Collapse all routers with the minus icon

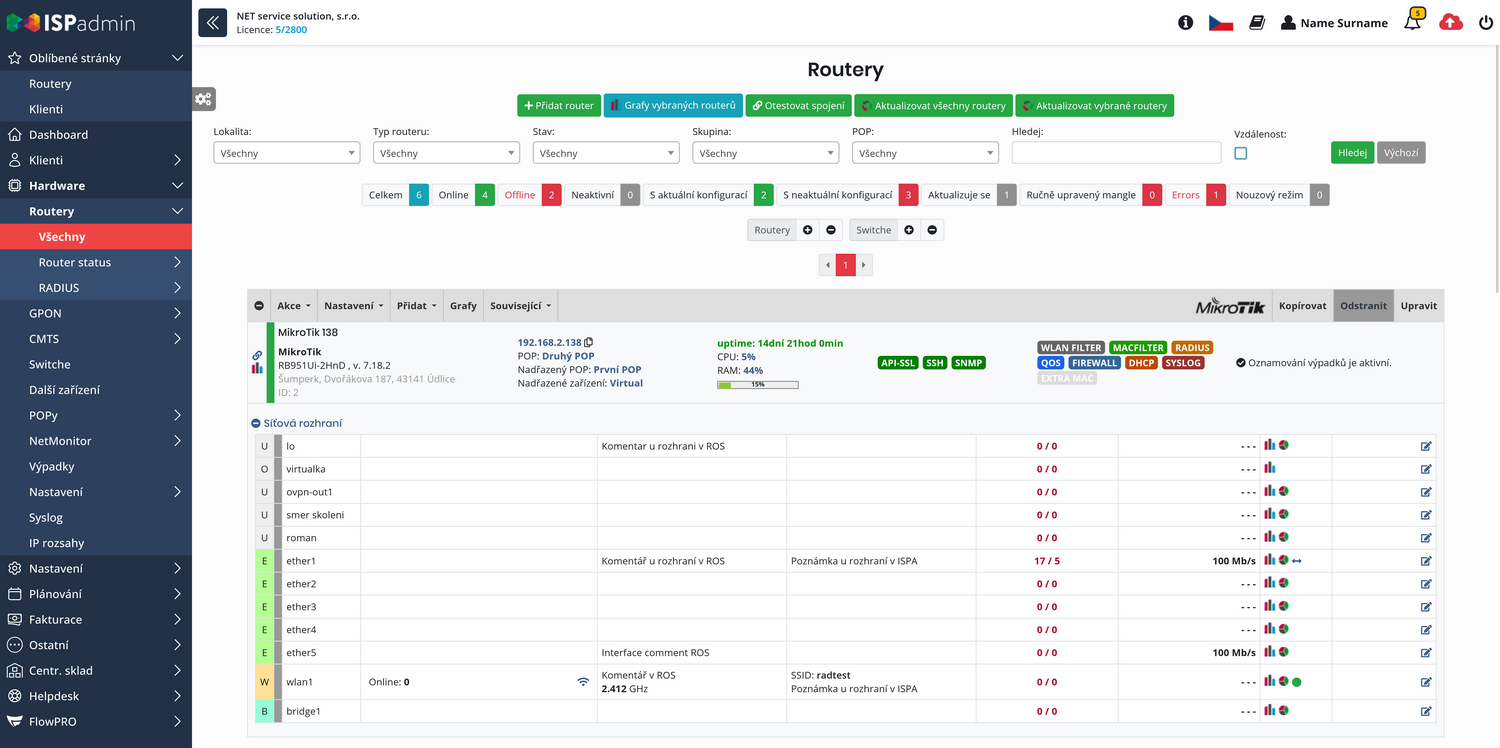[x=831, y=230]
